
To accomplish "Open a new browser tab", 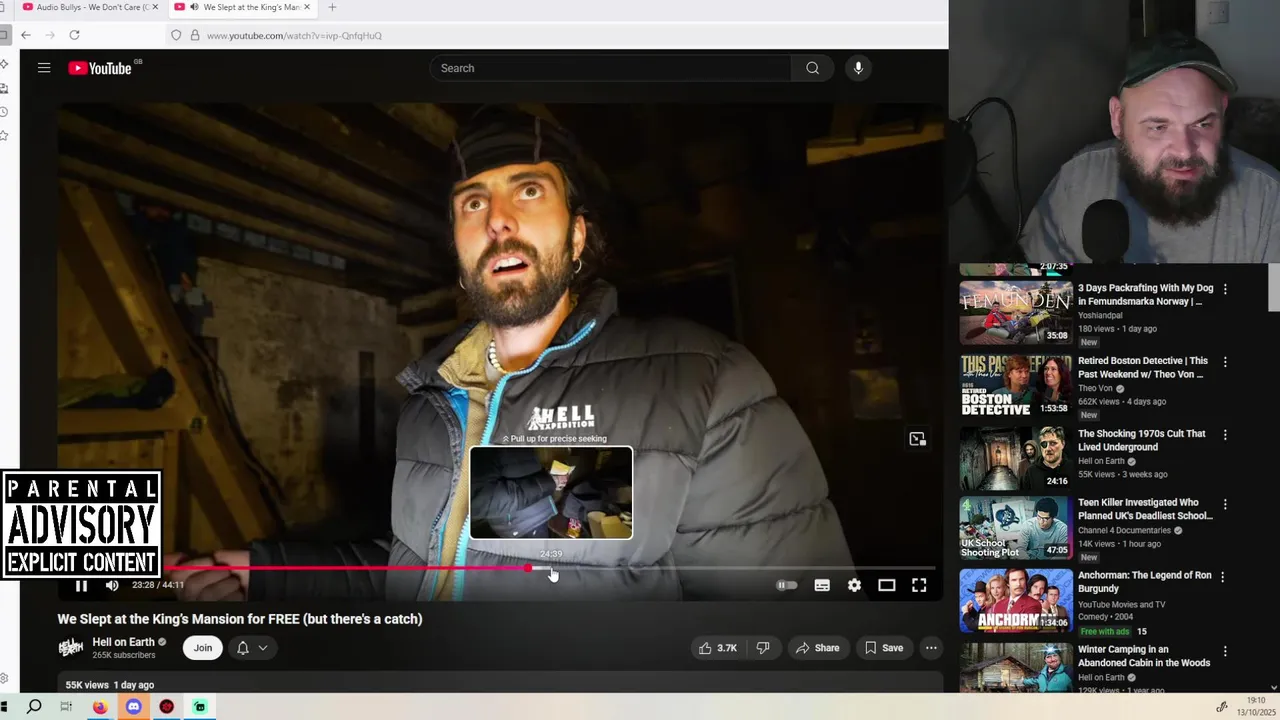I will [x=332, y=7].
